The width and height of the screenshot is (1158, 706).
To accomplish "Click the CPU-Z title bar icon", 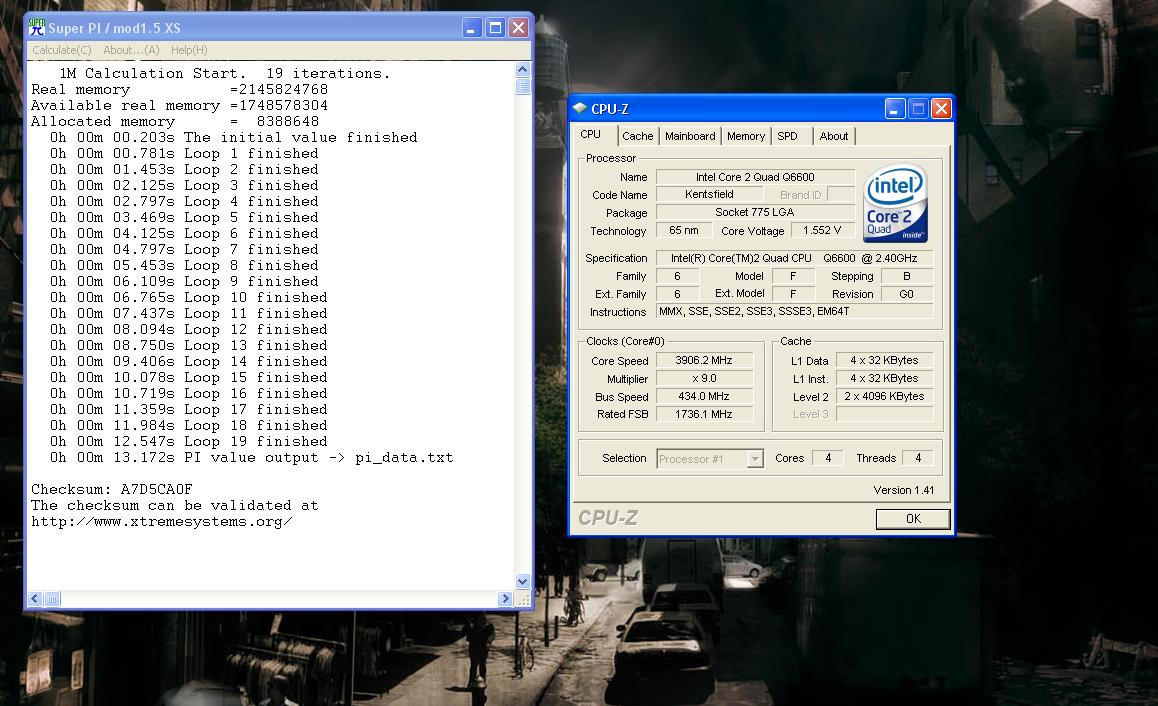I will pos(580,109).
